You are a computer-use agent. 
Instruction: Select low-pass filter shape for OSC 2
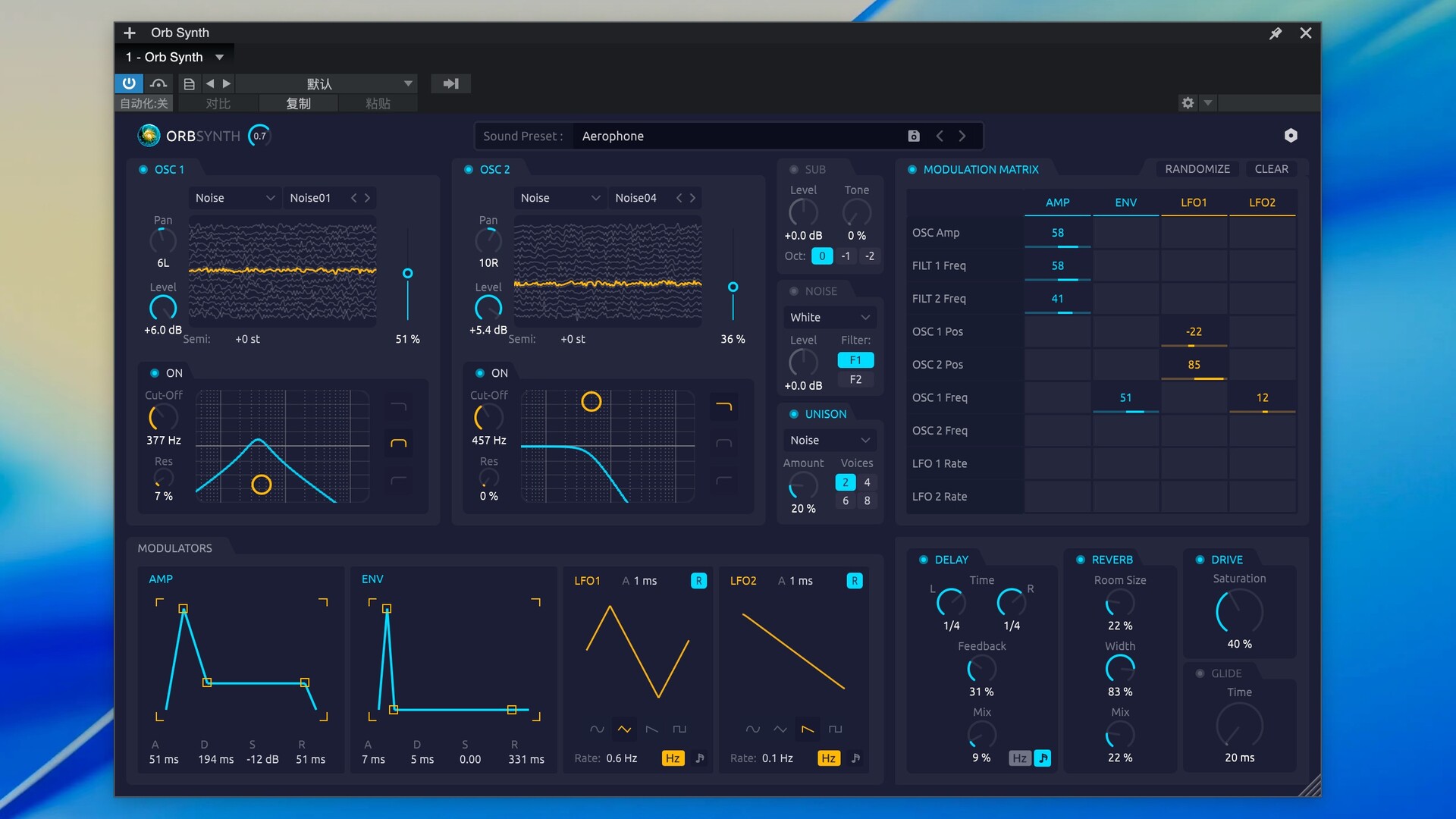click(x=723, y=407)
